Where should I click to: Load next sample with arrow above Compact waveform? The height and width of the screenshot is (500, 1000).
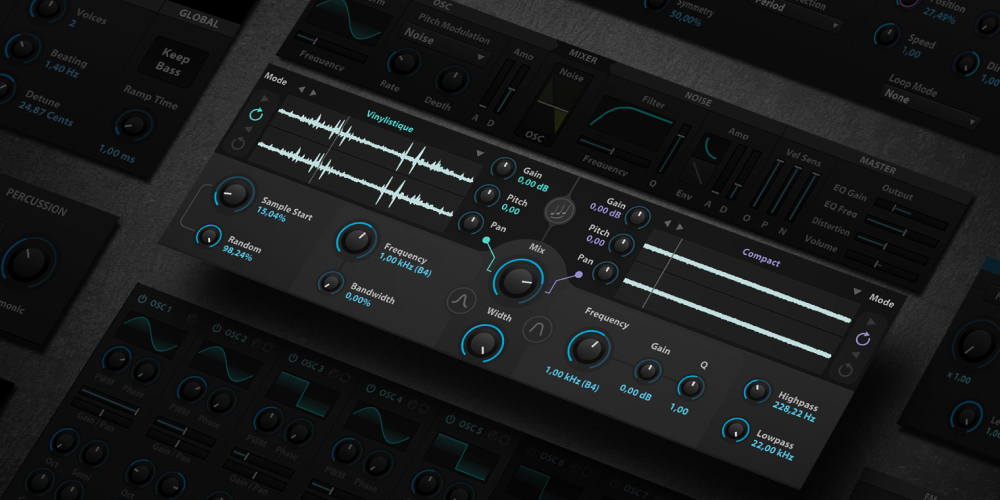coord(679,226)
